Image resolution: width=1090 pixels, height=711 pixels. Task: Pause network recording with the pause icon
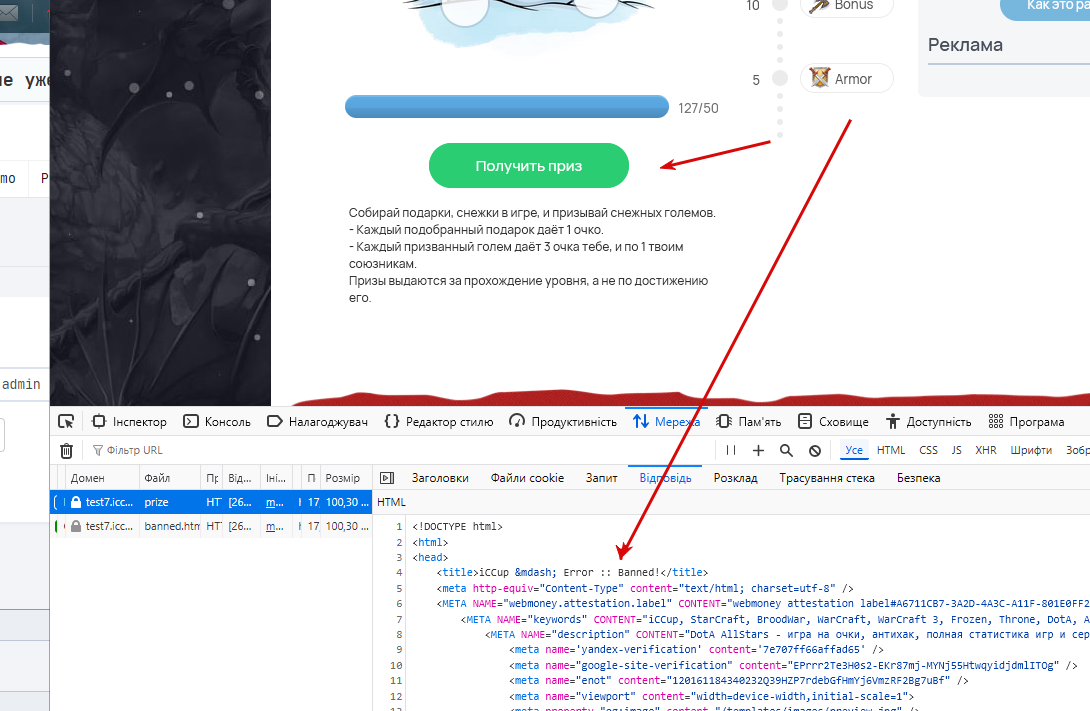(731, 450)
